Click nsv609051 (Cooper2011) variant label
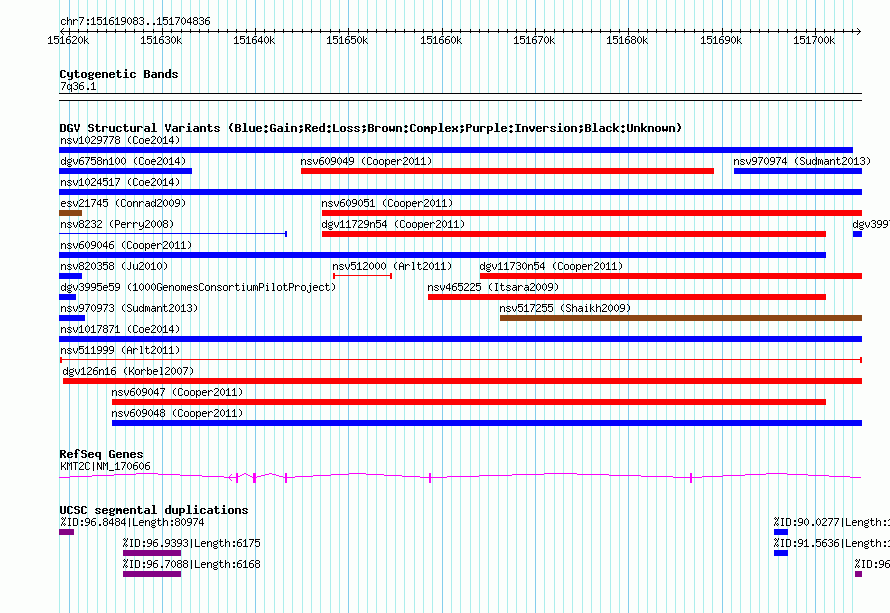Viewport: 890px width, 613px height. tap(387, 203)
